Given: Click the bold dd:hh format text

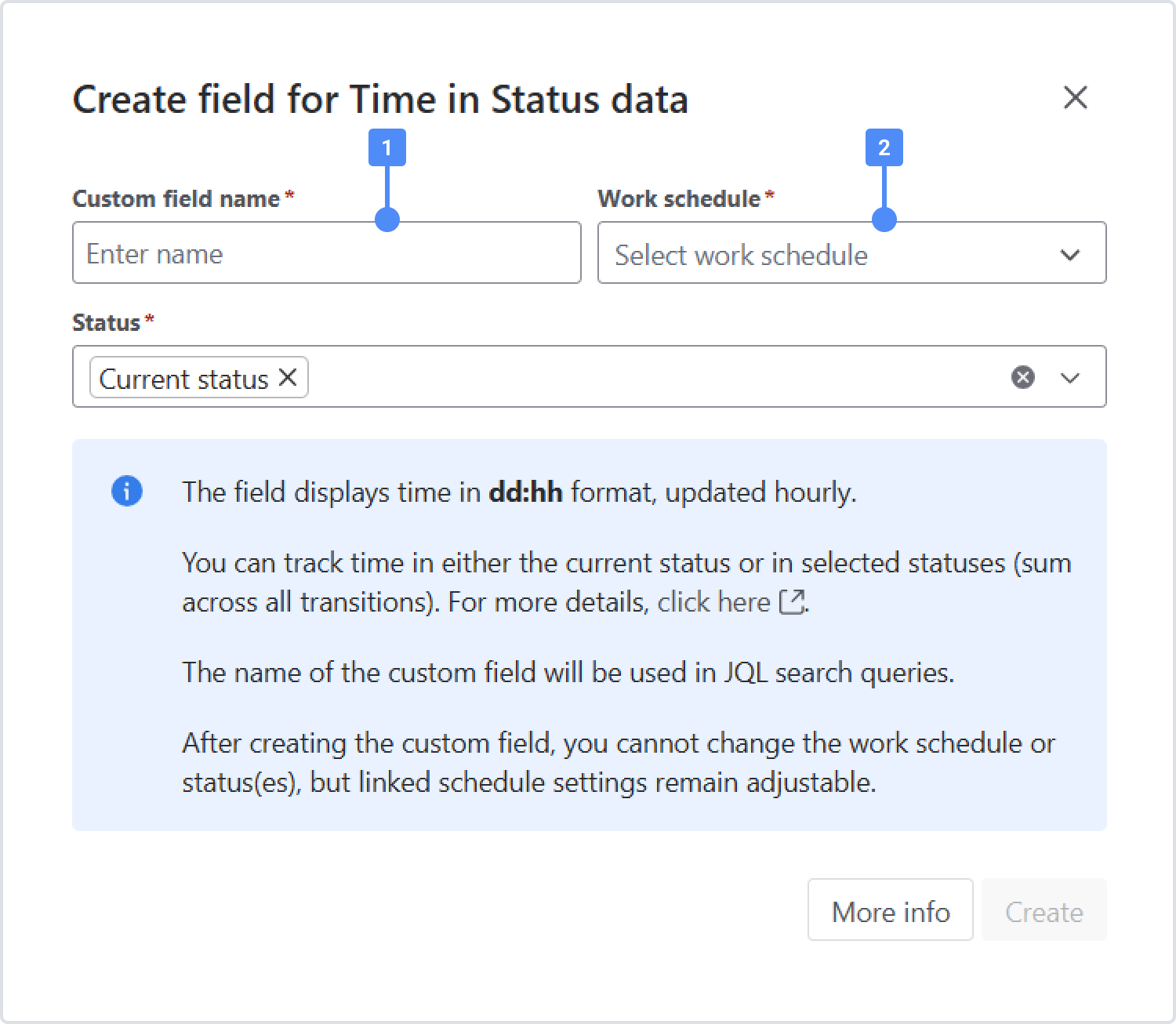Looking at the screenshot, I should tap(525, 492).
